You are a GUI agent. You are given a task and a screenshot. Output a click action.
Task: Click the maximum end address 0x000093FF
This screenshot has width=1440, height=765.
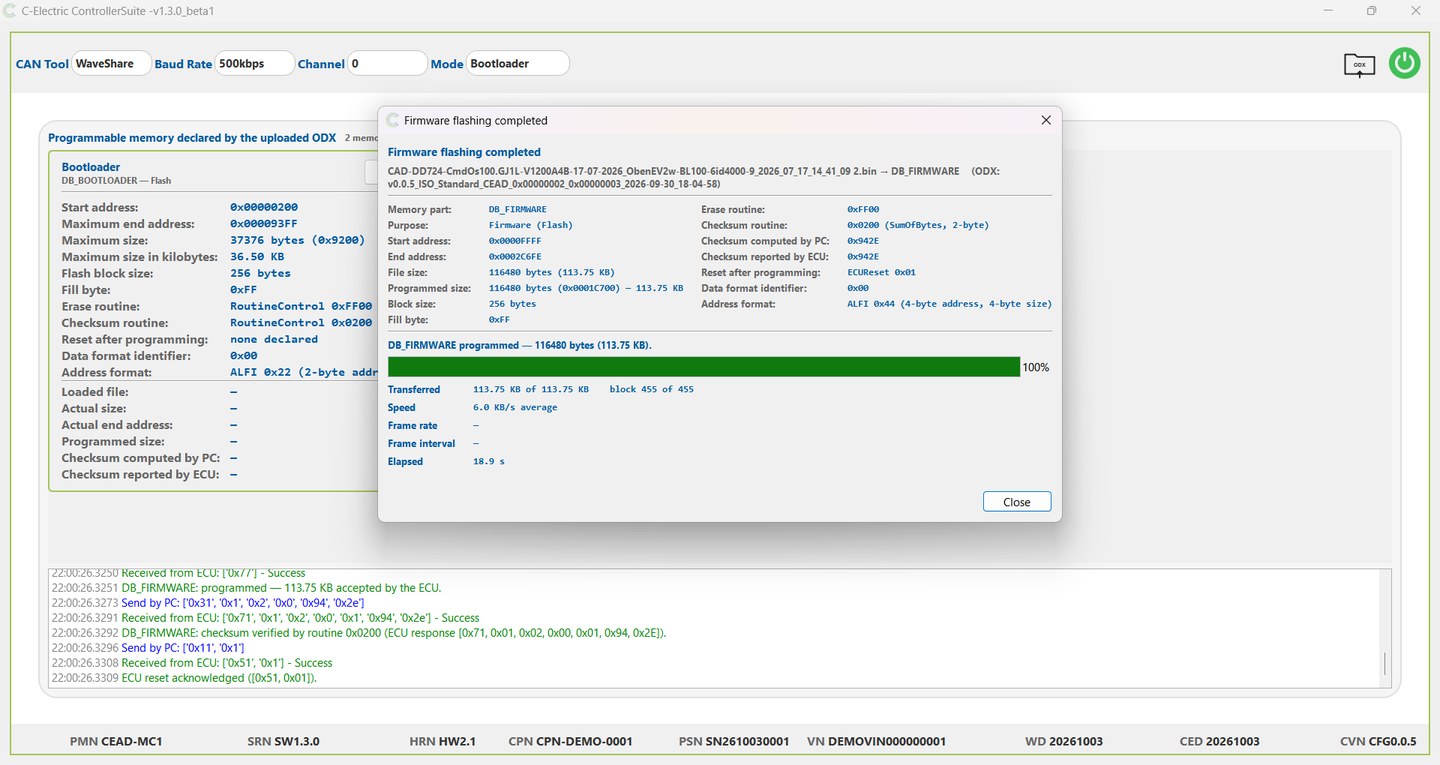click(264, 224)
